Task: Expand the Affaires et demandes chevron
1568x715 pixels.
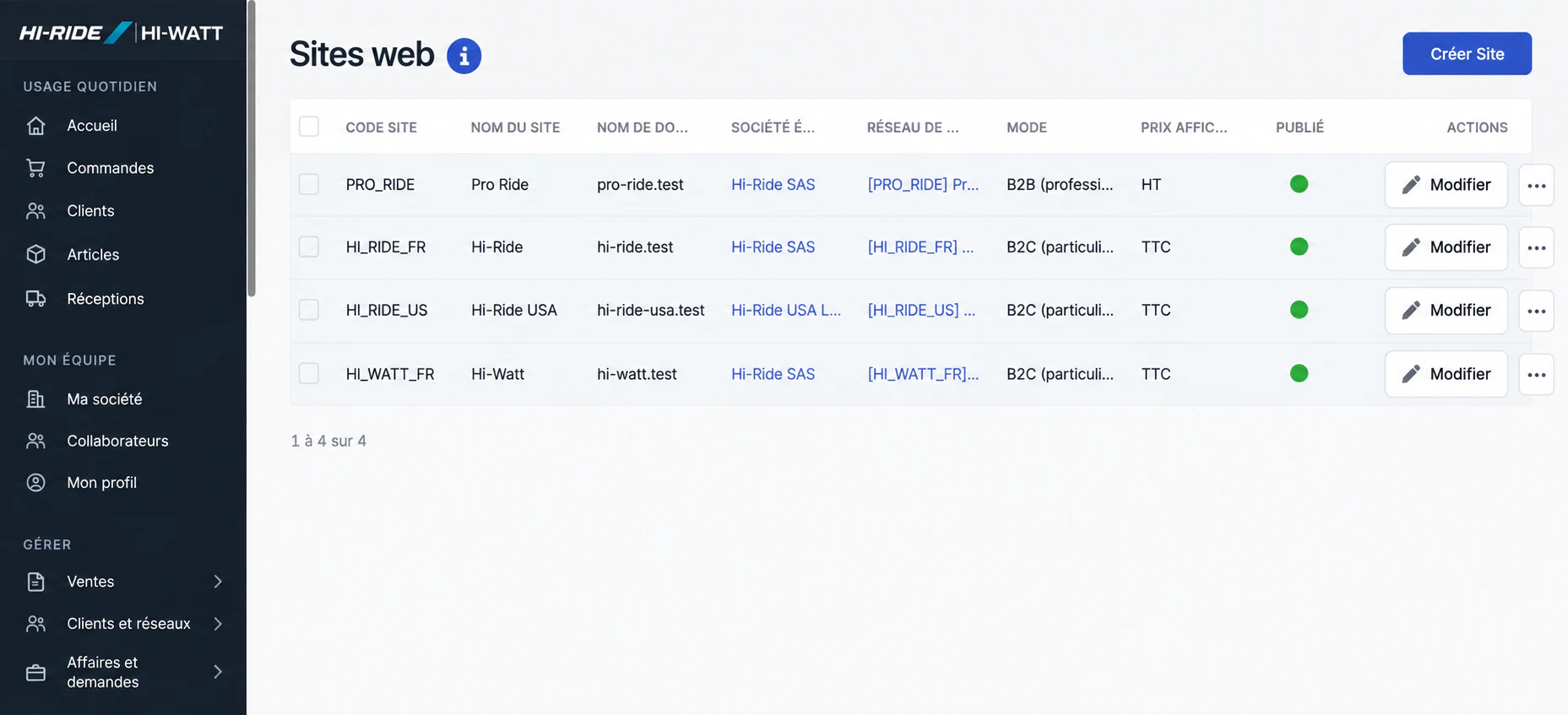Action: [x=218, y=672]
